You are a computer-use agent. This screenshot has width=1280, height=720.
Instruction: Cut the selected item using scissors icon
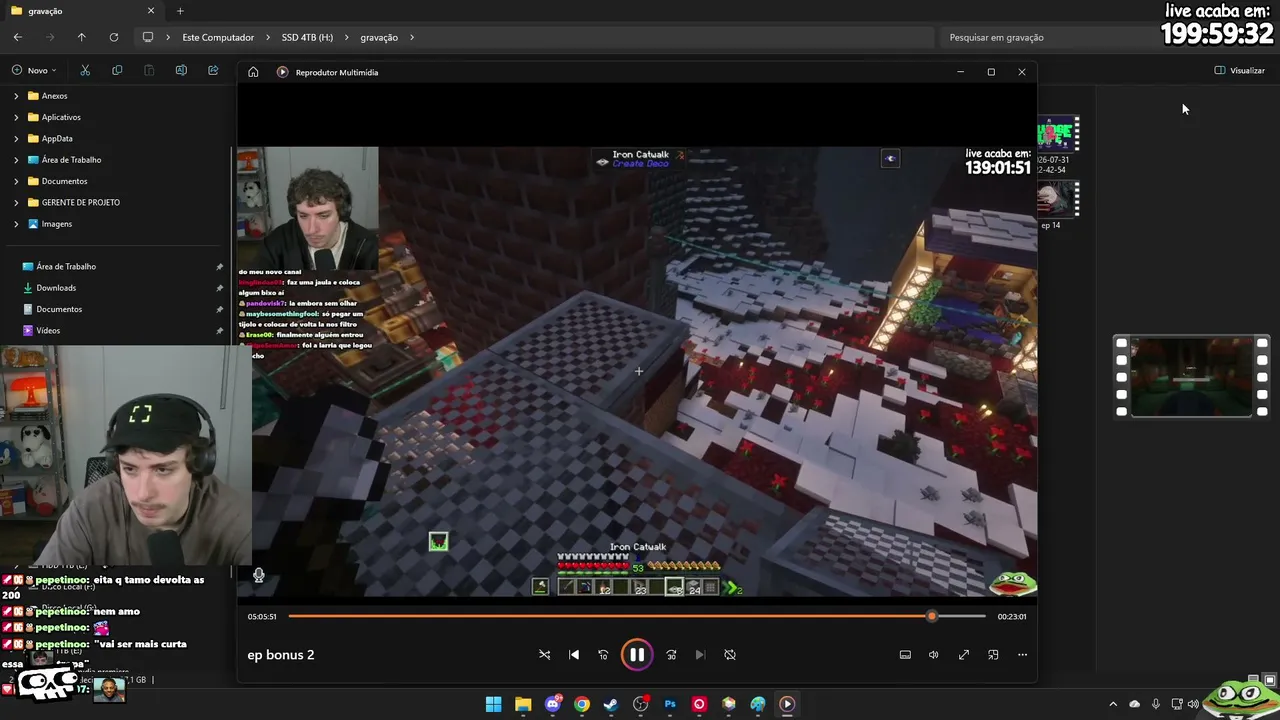85,70
